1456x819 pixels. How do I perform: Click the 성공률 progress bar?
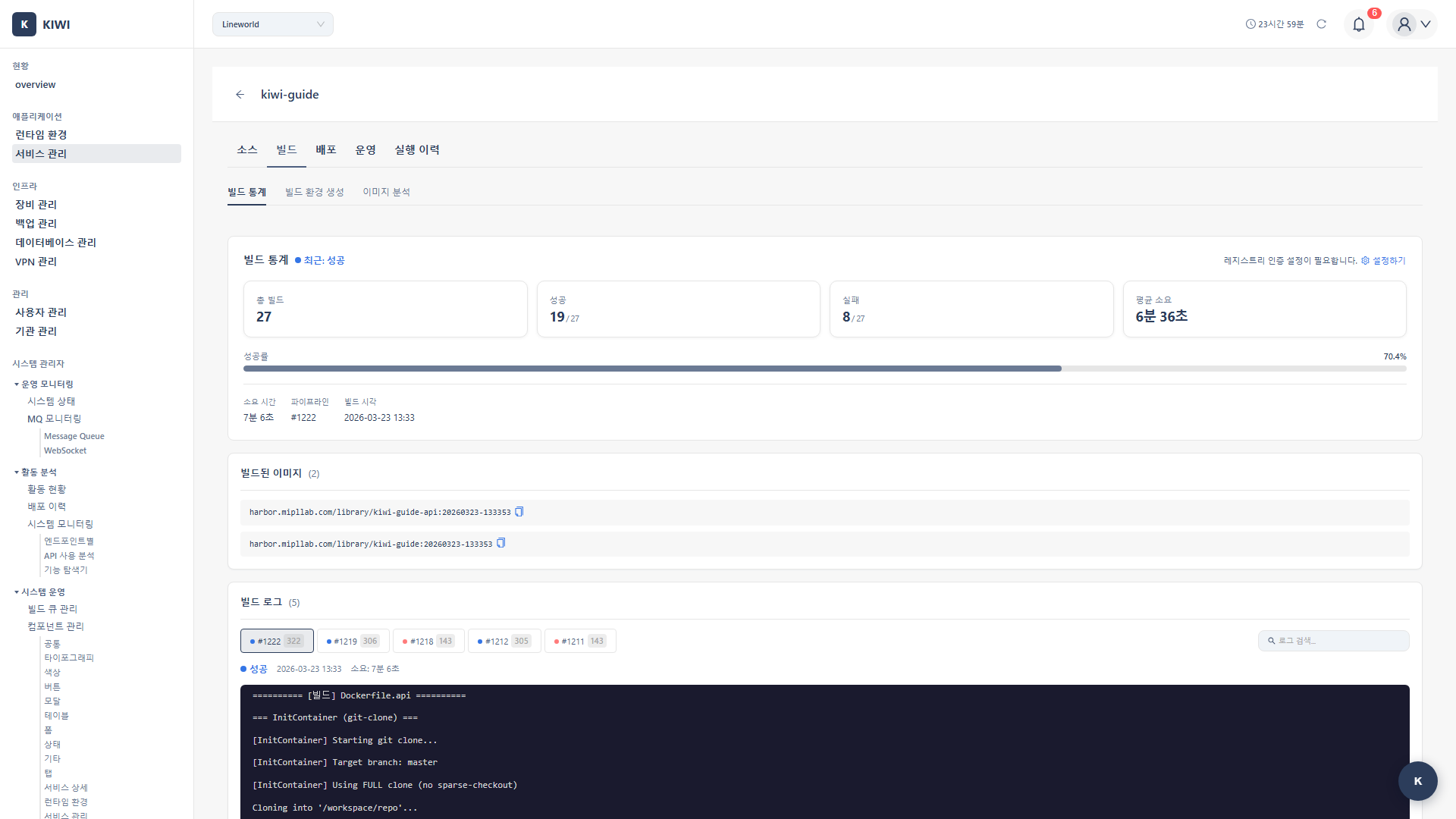(x=825, y=369)
